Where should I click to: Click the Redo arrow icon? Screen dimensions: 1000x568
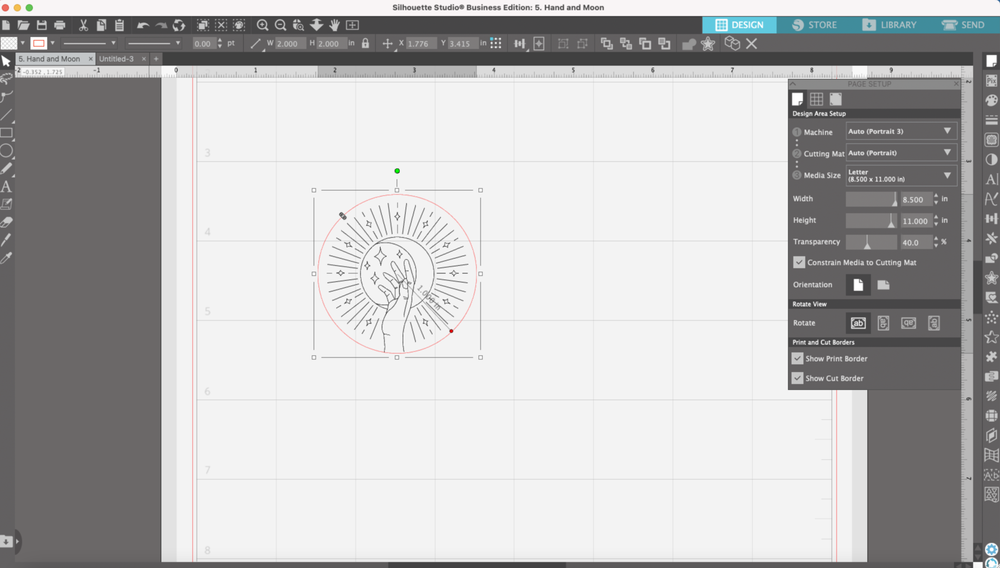[161, 25]
